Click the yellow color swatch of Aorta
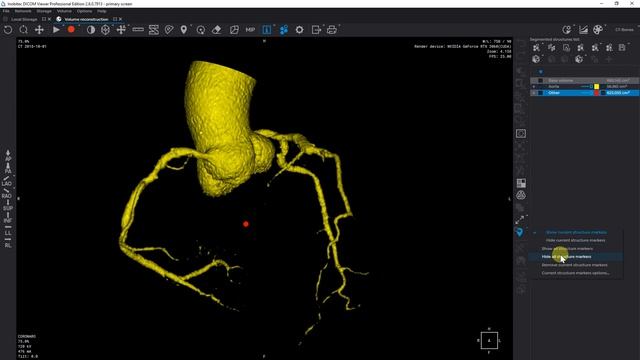Image resolution: width=640 pixels, height=360 pixels. (596, 87)
